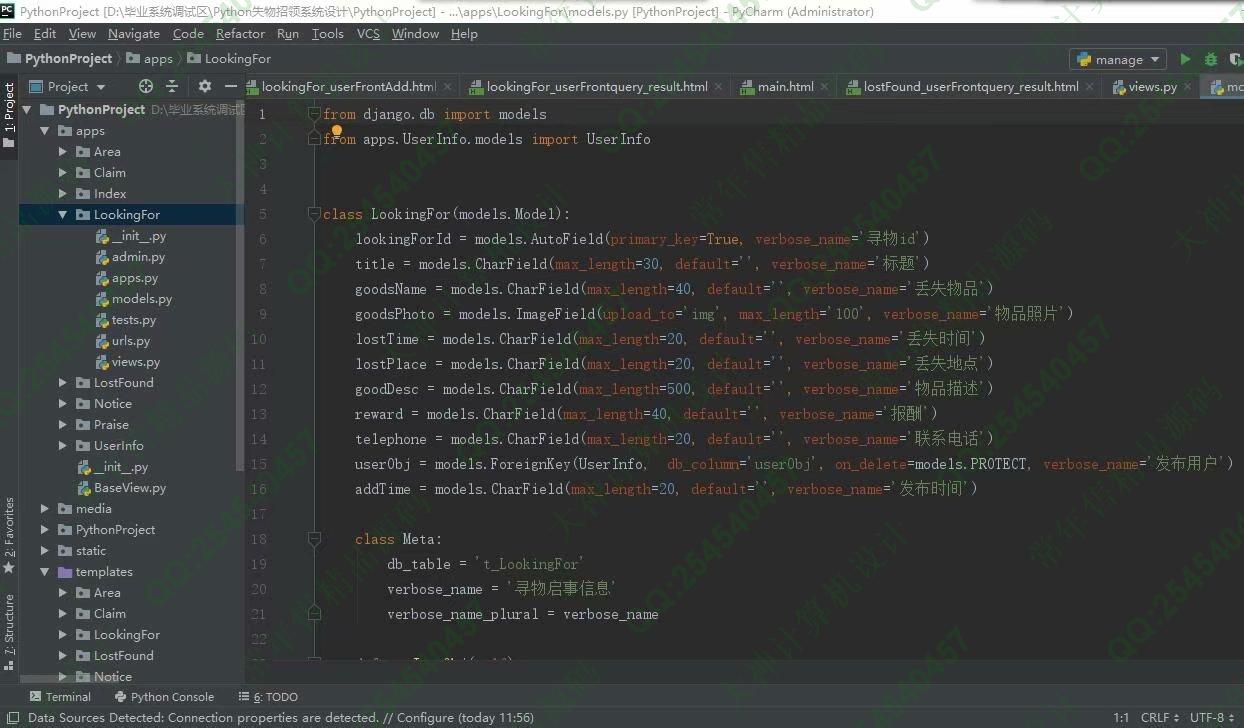Collapse the templates folder arrow
Viewport: 1244px width, 728px height.
[x=44, y=572]
